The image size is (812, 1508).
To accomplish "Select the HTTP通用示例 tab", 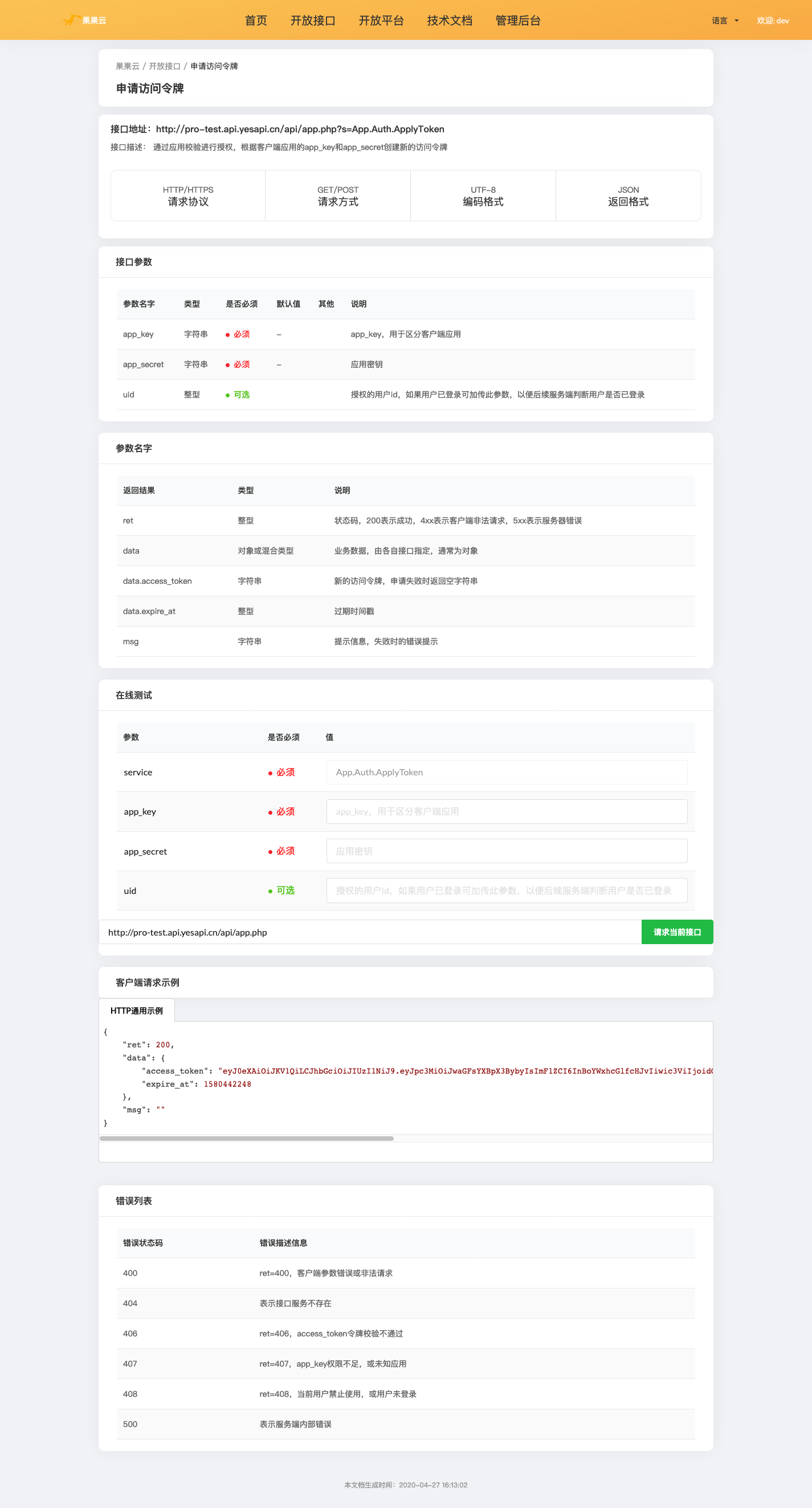I will coord(136,1010).
